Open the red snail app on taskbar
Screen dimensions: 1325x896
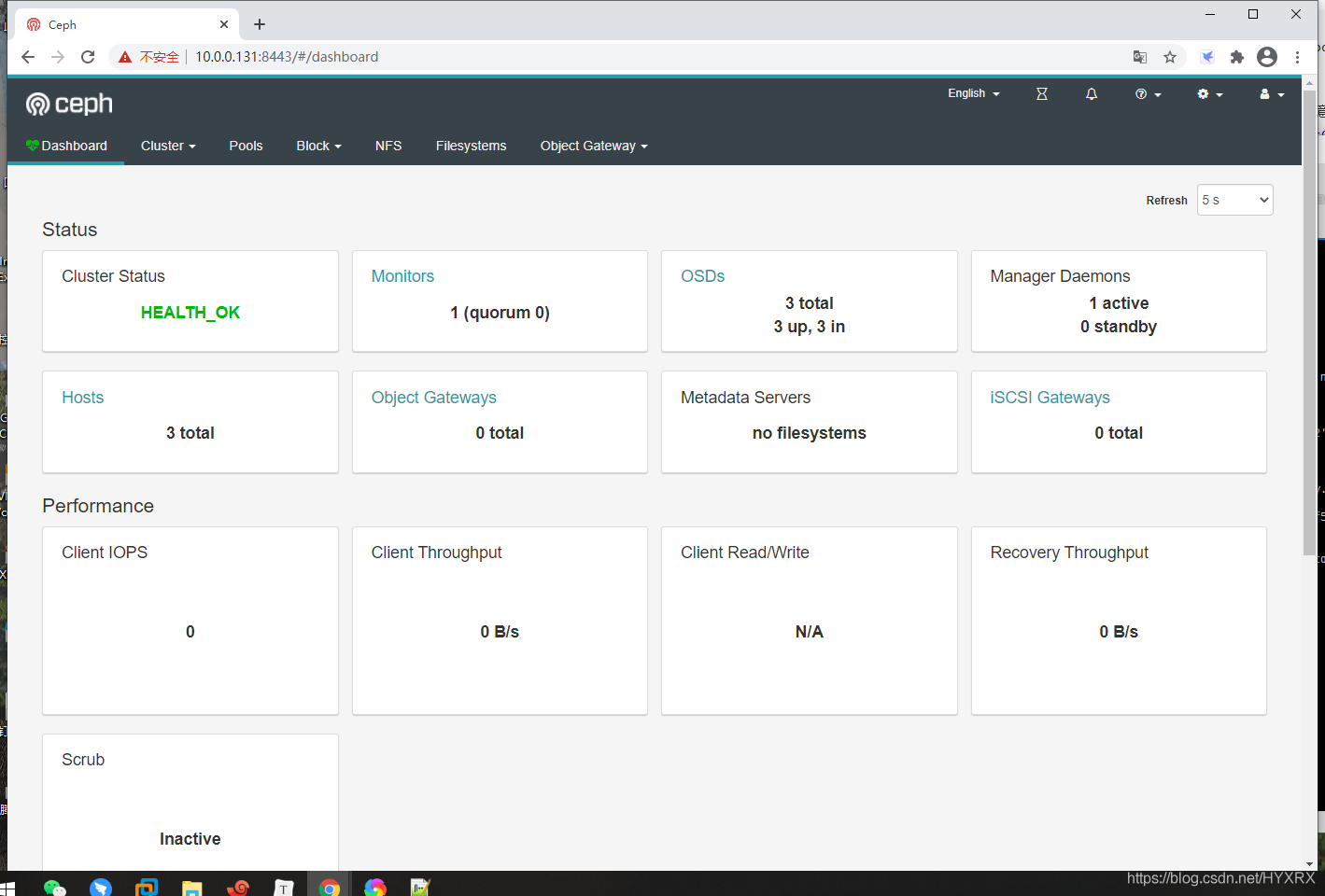tap(238, 888)
